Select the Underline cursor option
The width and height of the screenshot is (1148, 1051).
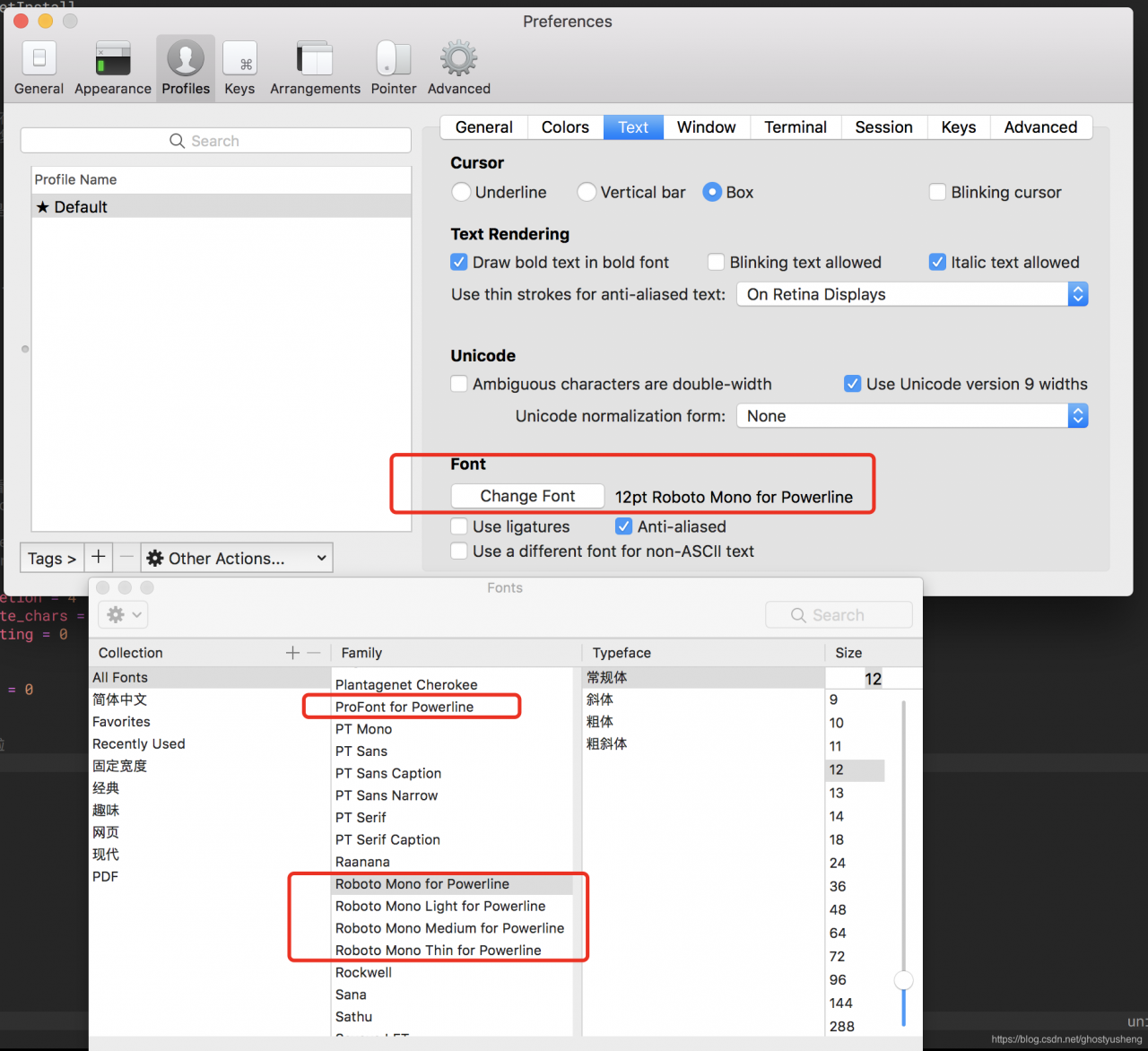461,192
